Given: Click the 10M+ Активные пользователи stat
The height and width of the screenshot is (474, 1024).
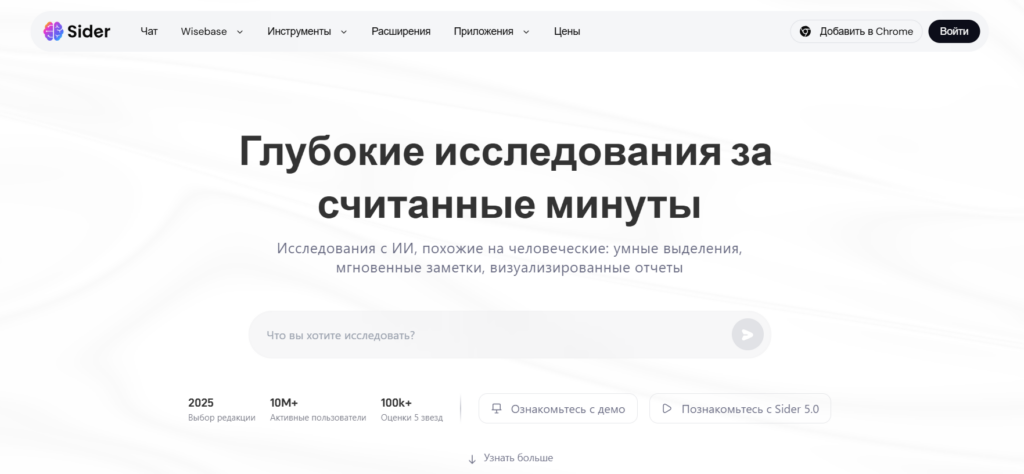Looking at the screenshot, I should click(317, 409).
